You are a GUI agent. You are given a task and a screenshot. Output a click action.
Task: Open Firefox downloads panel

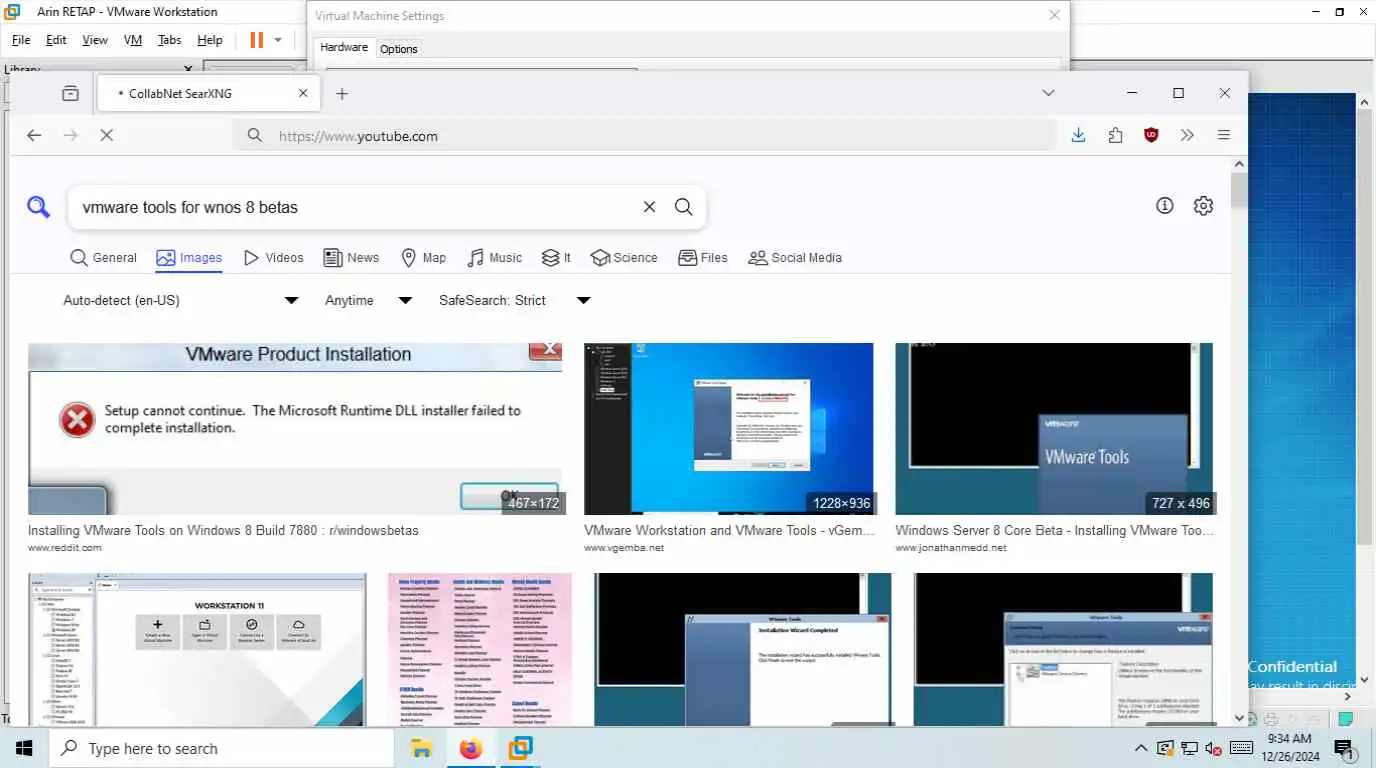pyautogui.click(x=1078, y=135)
